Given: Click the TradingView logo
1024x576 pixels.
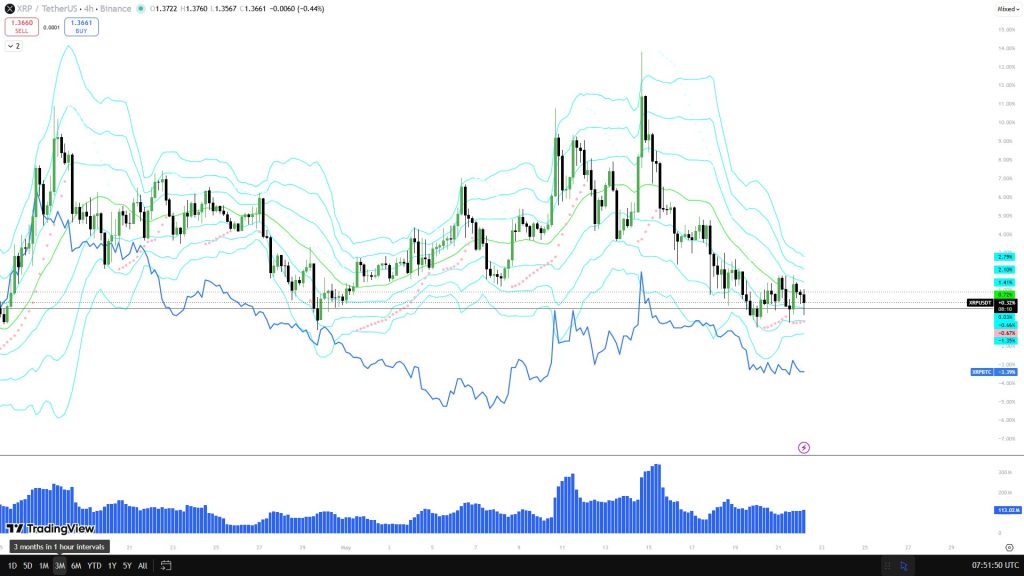Looking at the screenshot, I should coord(50,528).
